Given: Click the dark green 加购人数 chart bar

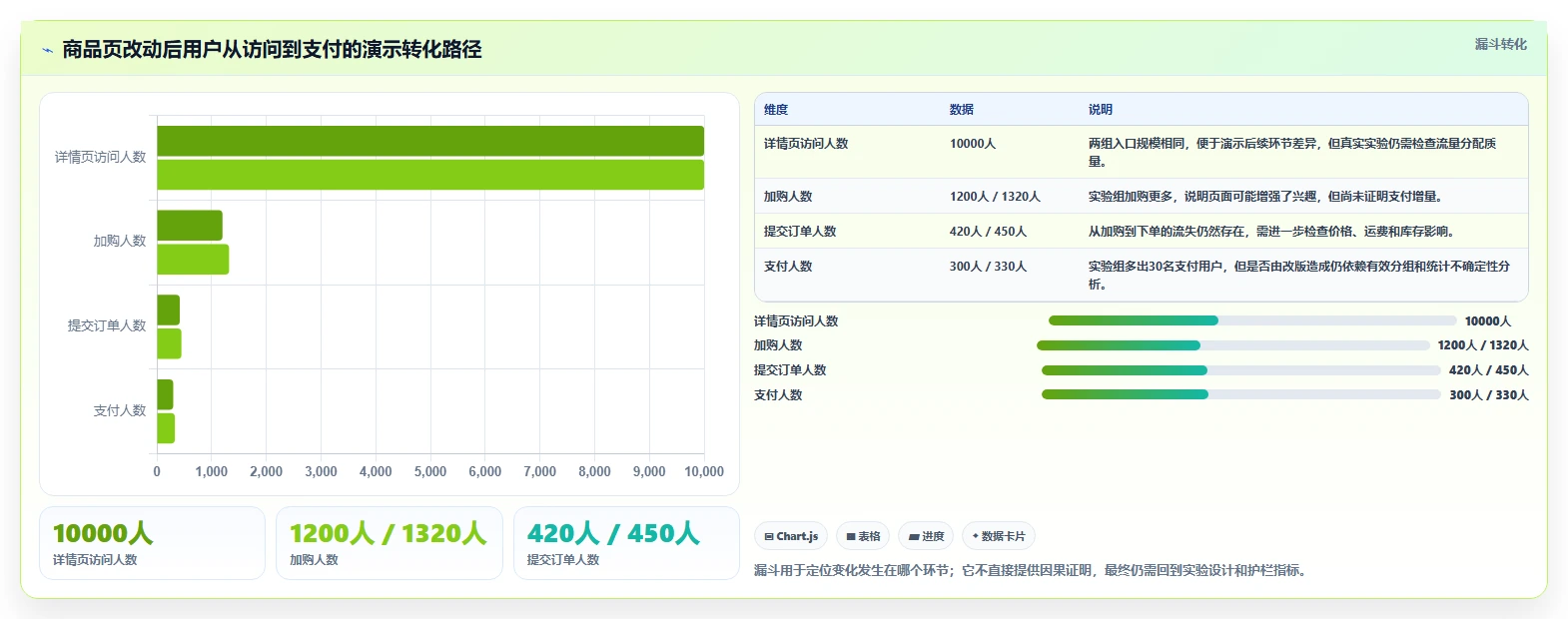Looking at the screenshot, I should [190, 226].
